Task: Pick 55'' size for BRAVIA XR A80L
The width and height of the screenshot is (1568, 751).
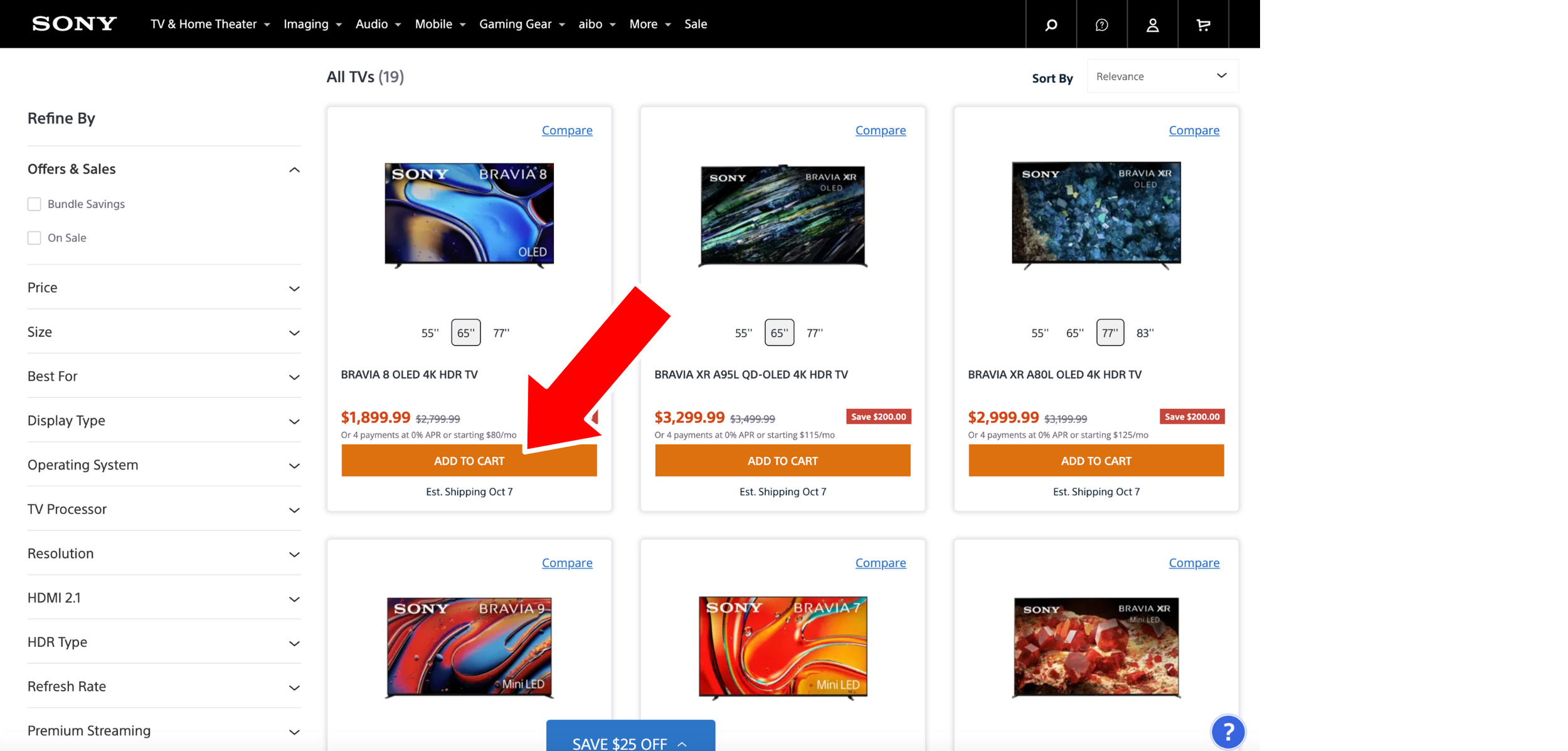Action: tap(1040, 333)
